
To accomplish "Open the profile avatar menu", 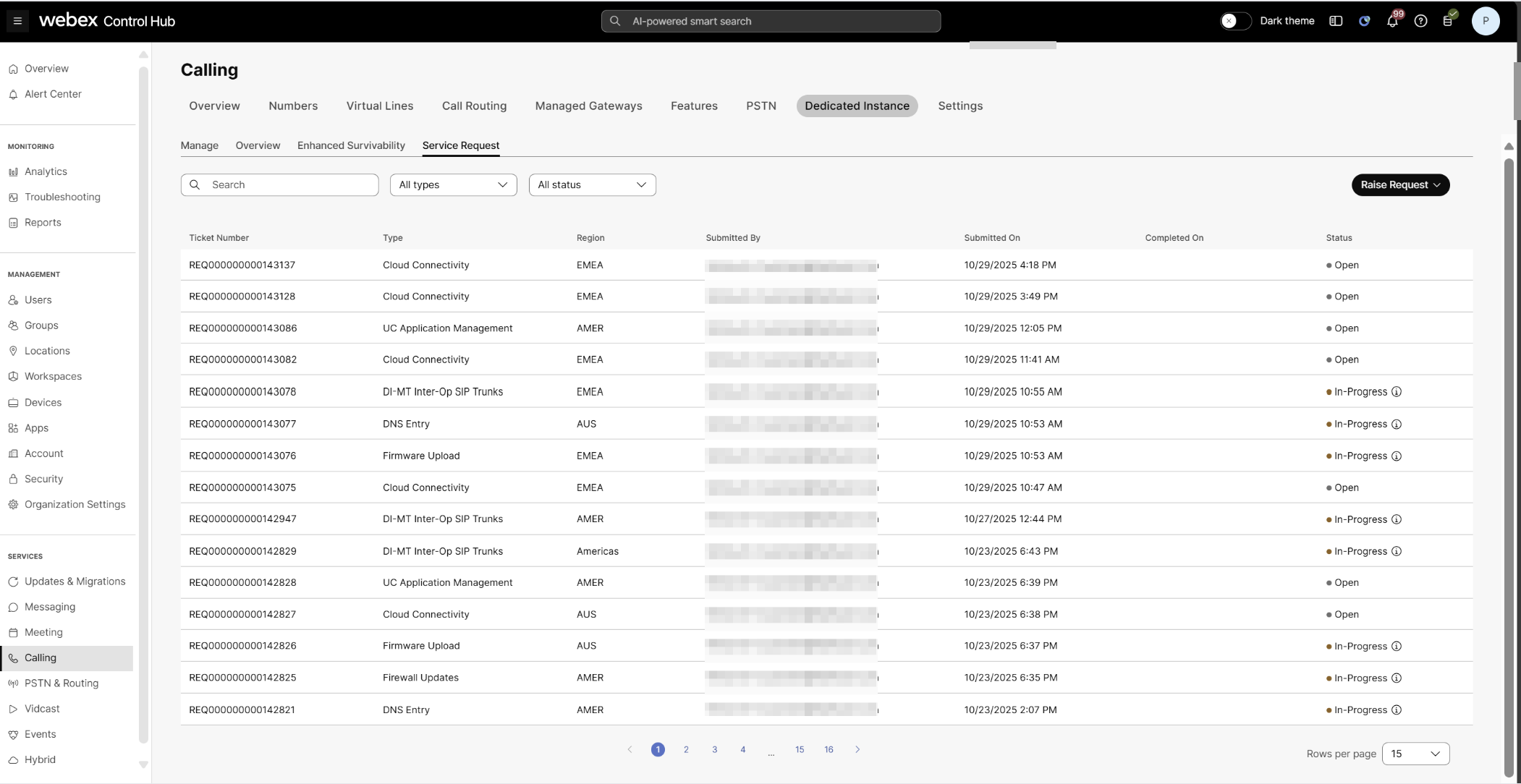I will point(1486,21).
